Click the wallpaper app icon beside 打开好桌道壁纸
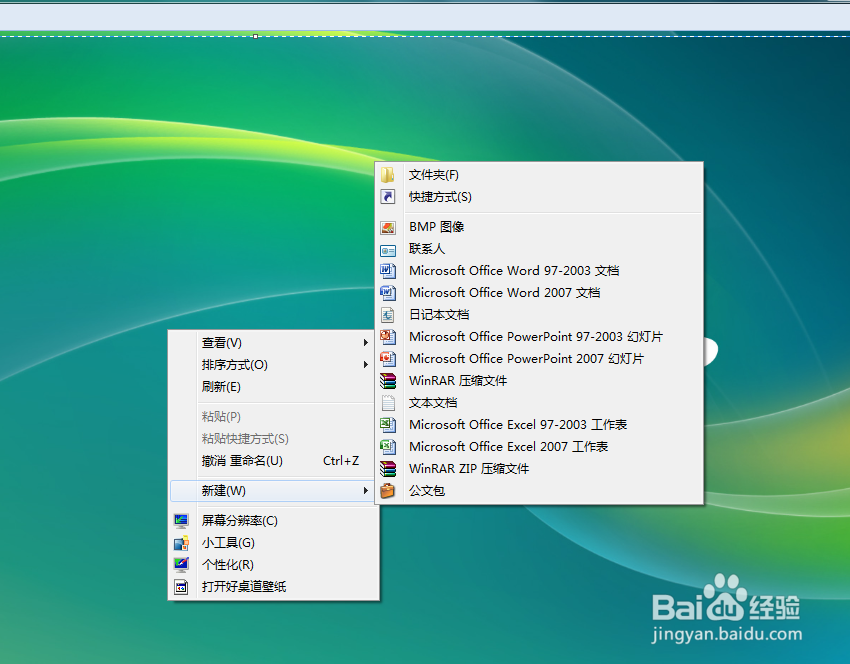 pyautogui.click(x=181, y=587)
